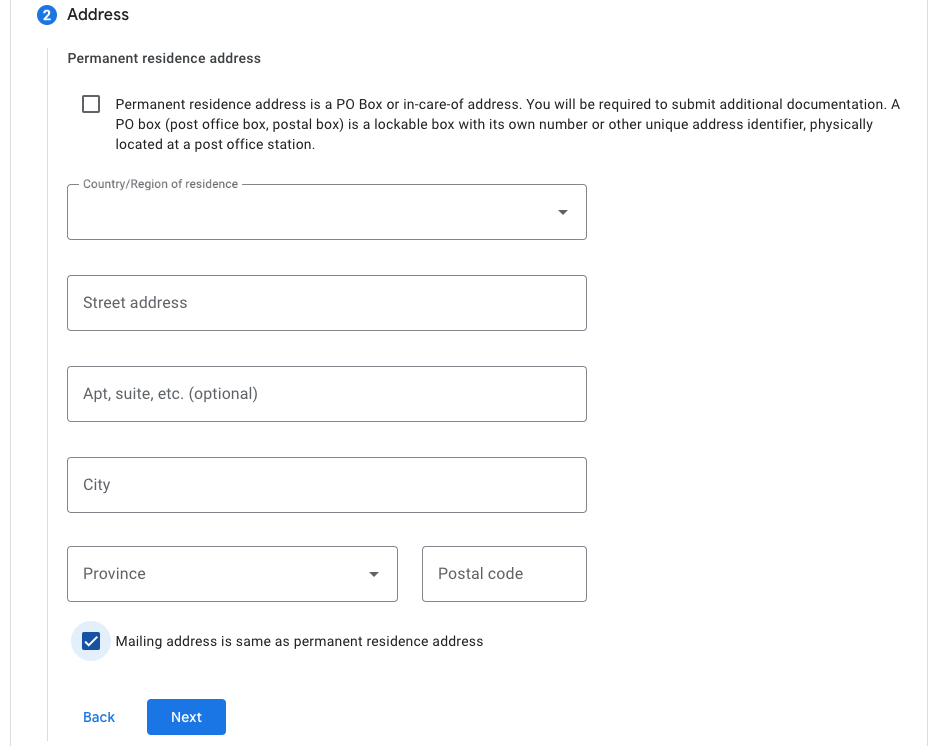
Task: Open the Country/Region of residence dropdown
Action: tap(327, 212)
